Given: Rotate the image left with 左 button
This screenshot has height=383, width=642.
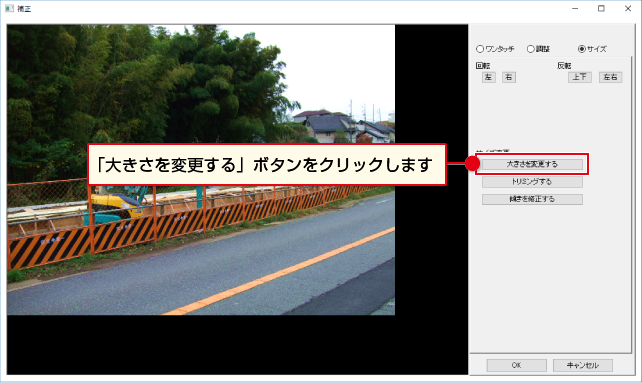Looking at the screenshot, I should 488,77.
